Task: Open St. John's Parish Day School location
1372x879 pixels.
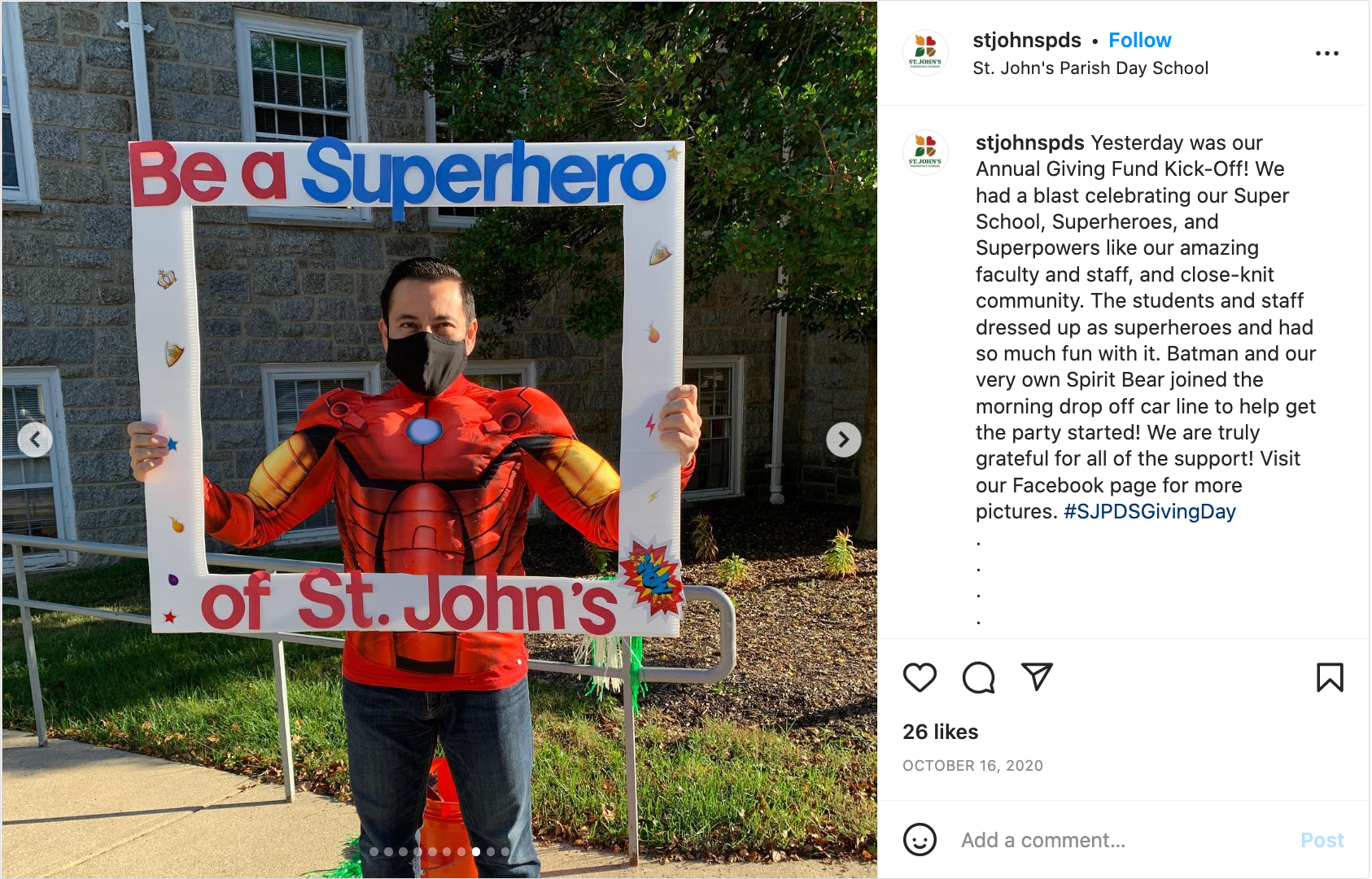Action: (1090, 68)
